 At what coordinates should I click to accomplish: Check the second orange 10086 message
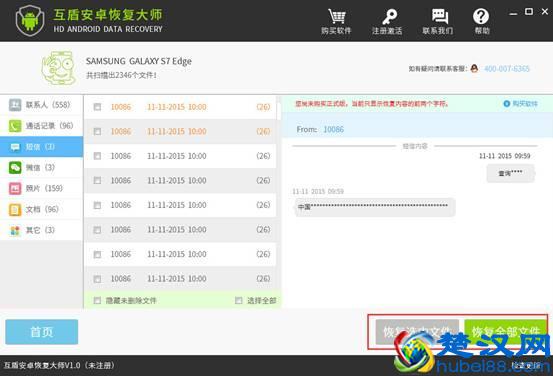point(97,132)
